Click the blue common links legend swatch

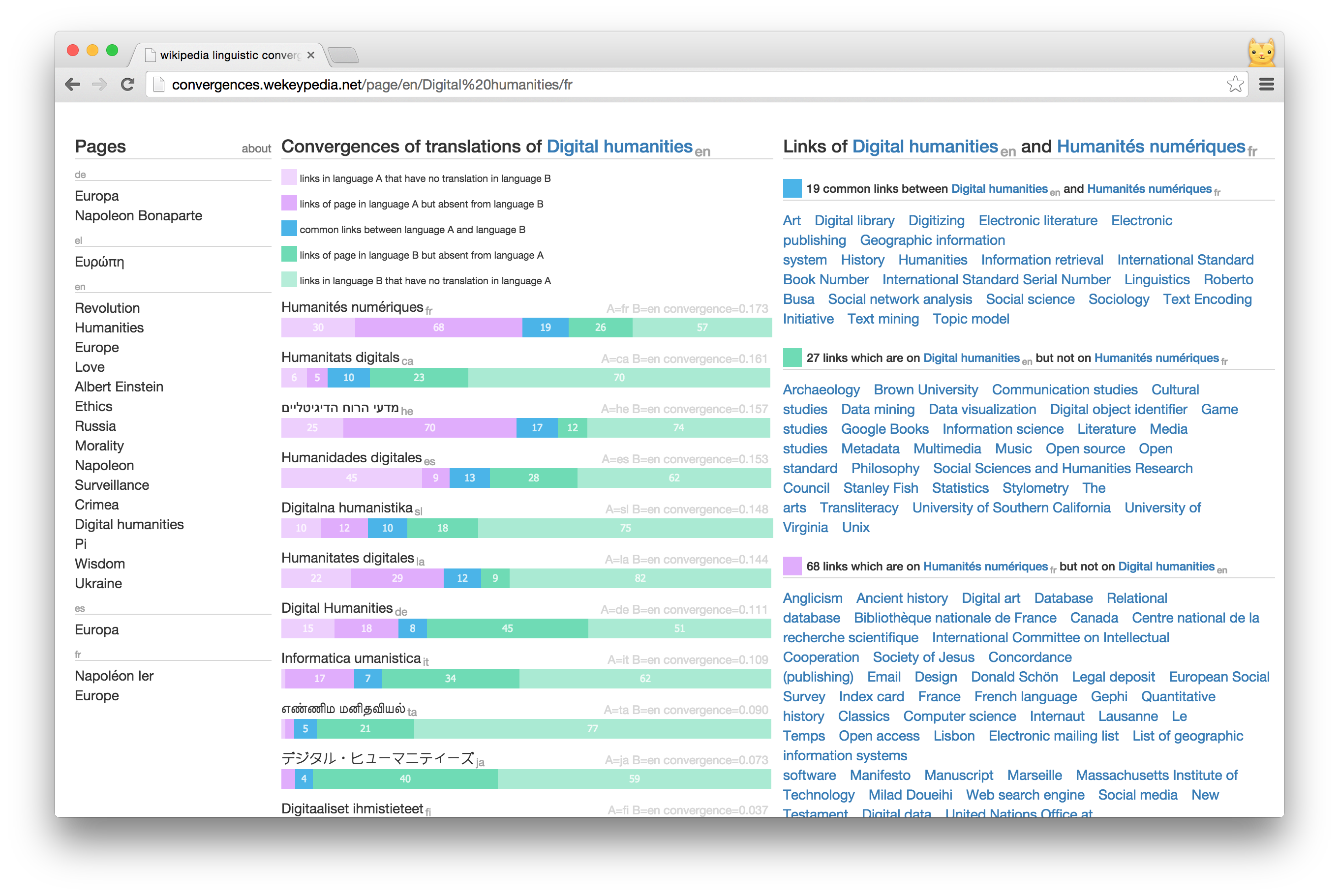tap(289, 229)
